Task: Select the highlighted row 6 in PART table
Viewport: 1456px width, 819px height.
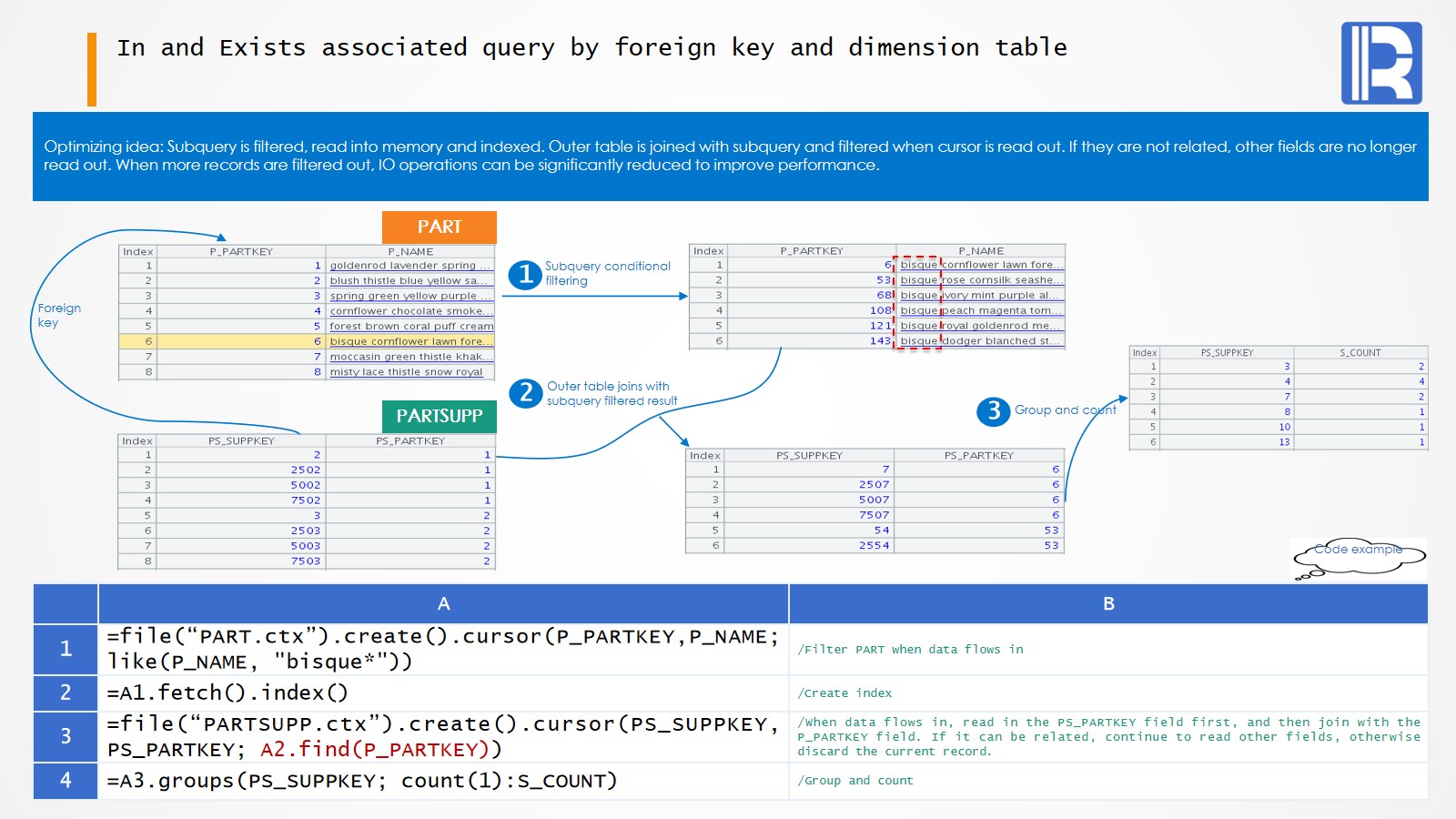Action: 307,341
